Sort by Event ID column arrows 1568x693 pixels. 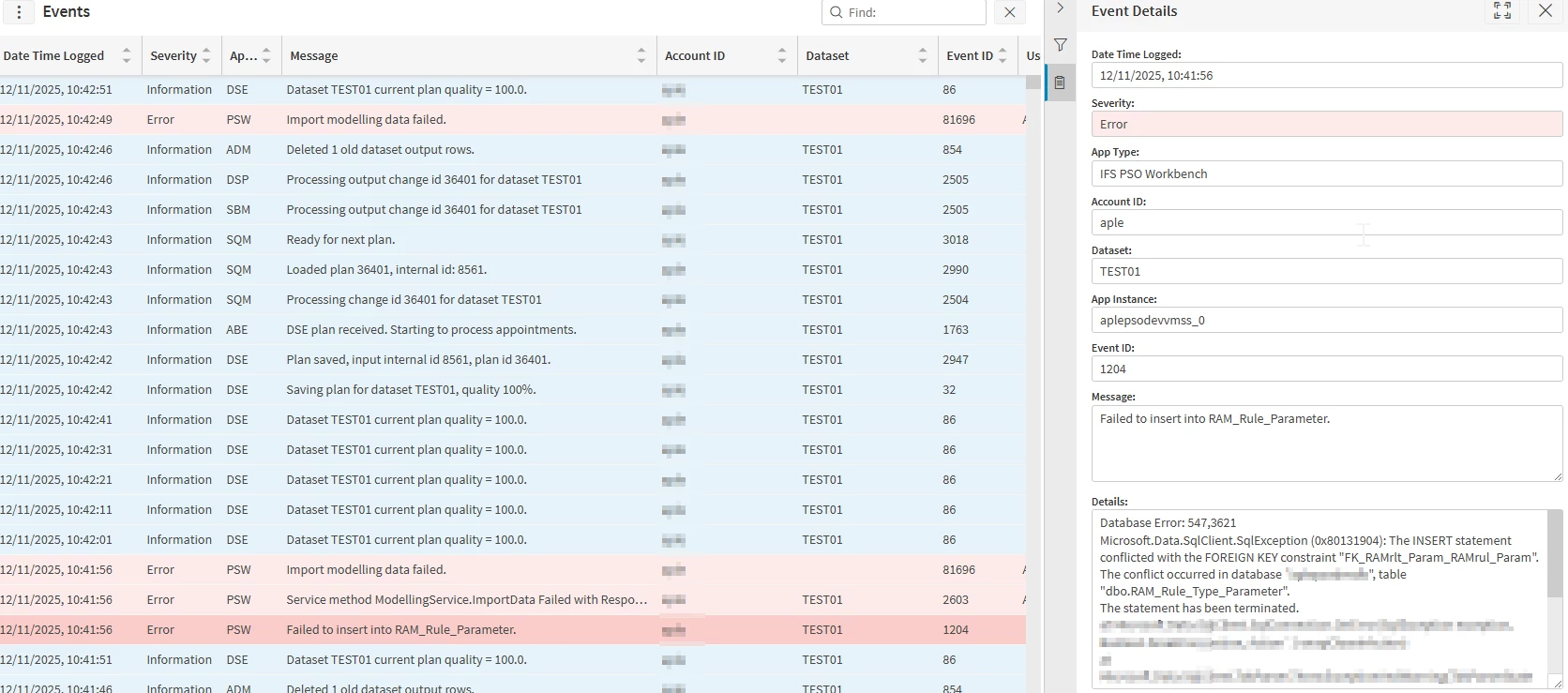[1003, 56]
